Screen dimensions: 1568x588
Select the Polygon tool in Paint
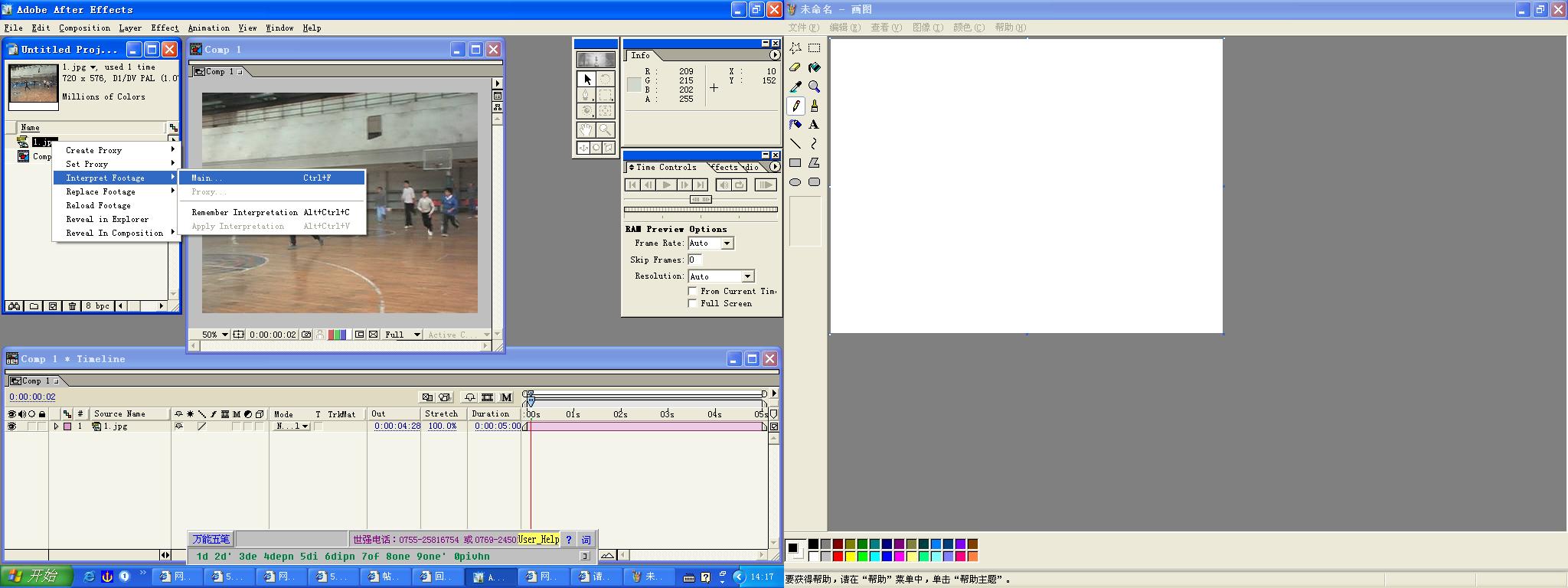click(x=814, y=162)
